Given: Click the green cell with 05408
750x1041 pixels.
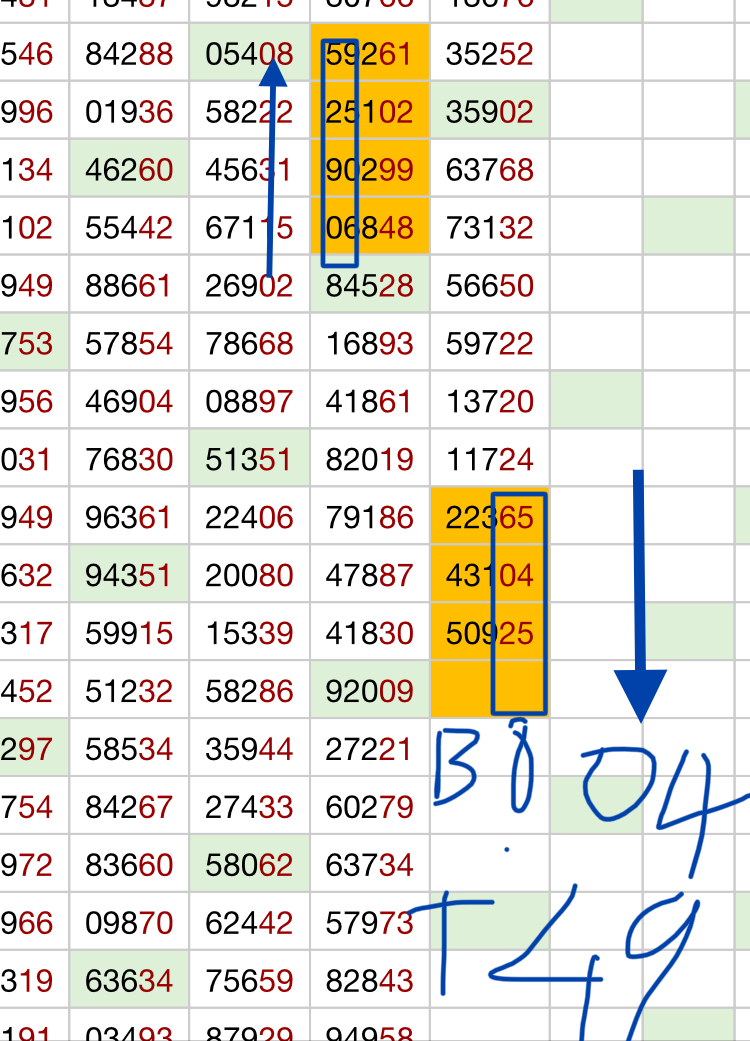Looking at the screenshot, I should 250,52.
